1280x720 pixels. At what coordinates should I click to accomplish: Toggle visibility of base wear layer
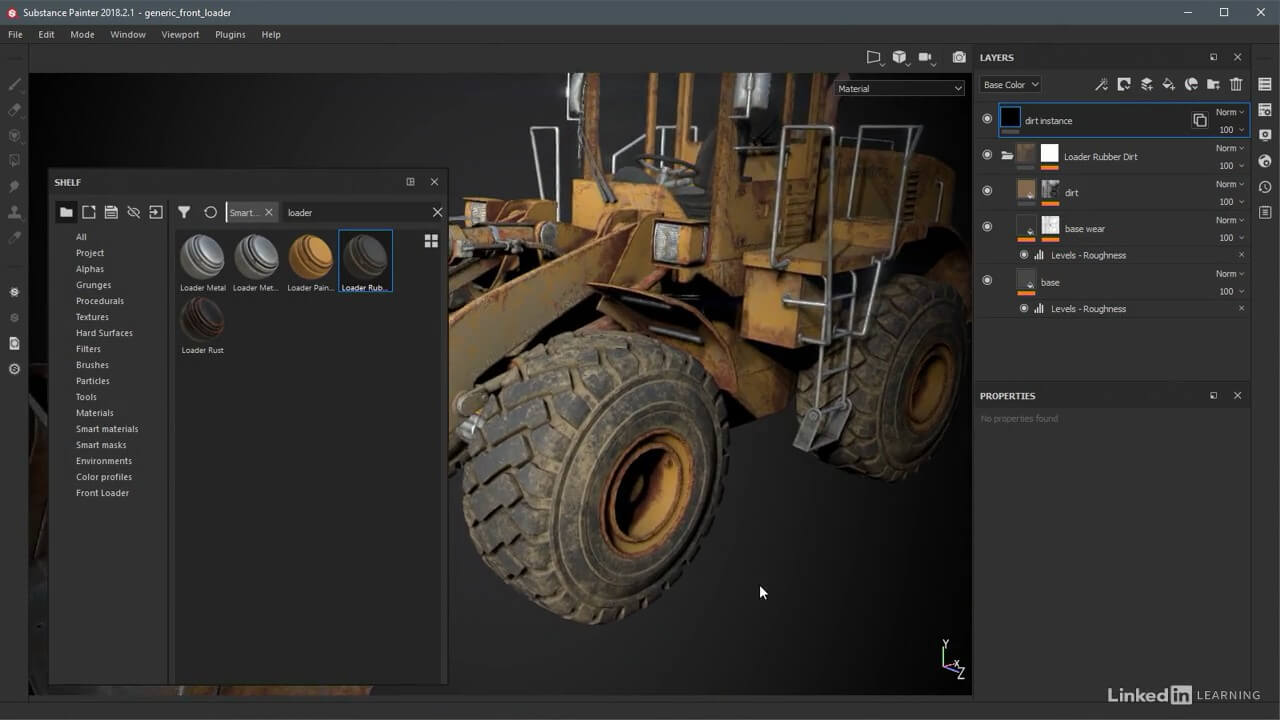click(987, 227)
